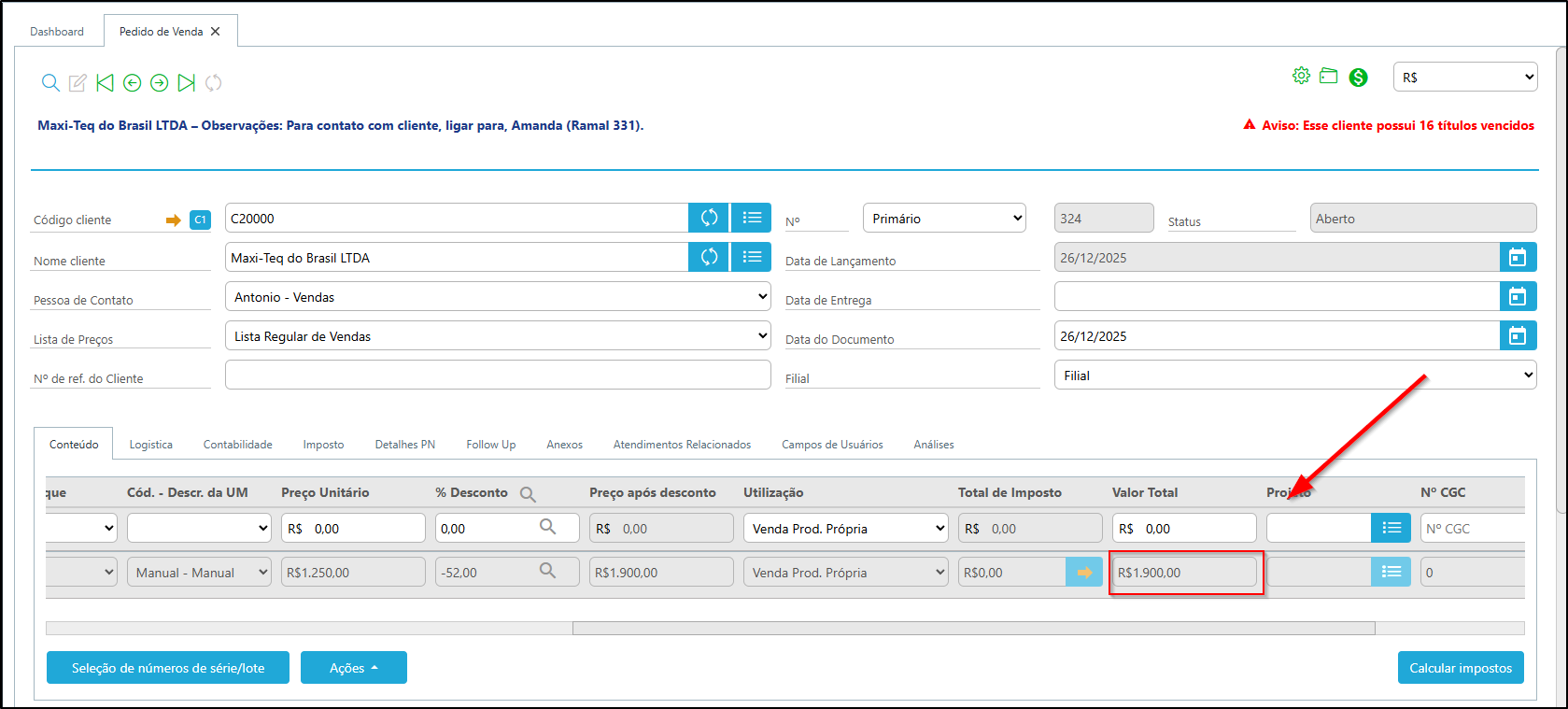Switch to the Logistica tab

[x=150, y=445]
